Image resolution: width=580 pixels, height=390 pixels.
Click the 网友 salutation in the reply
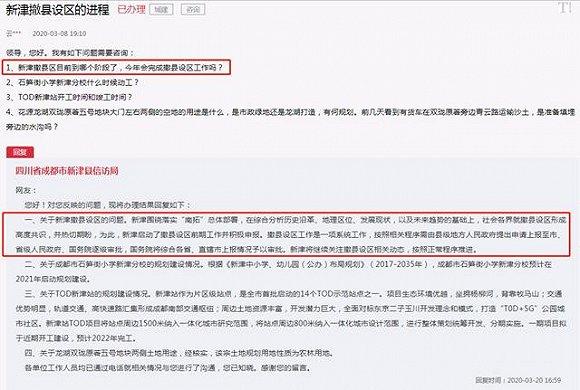click(x=26, y=190)
